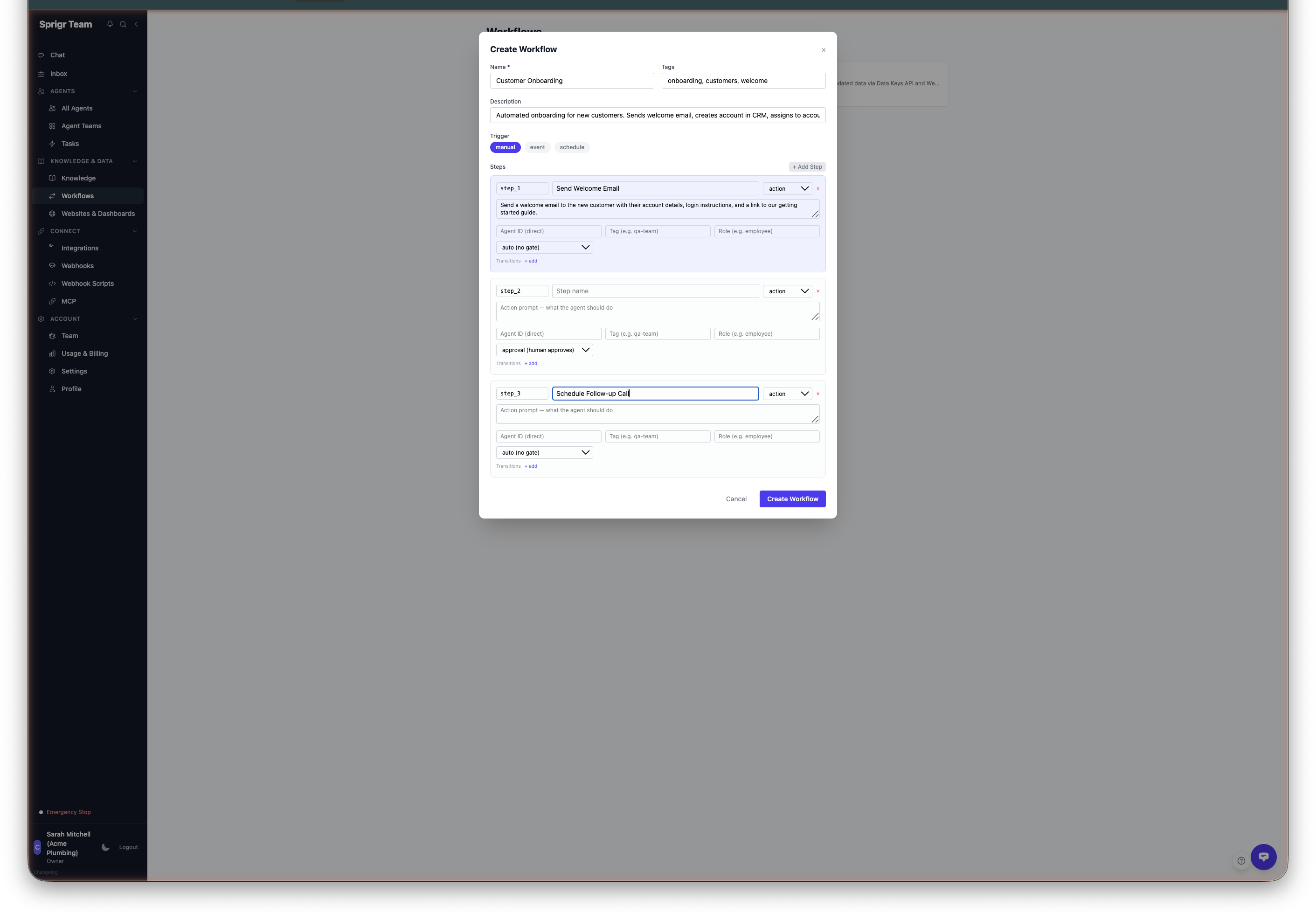Open the MCP connection page

coord(68,301)
